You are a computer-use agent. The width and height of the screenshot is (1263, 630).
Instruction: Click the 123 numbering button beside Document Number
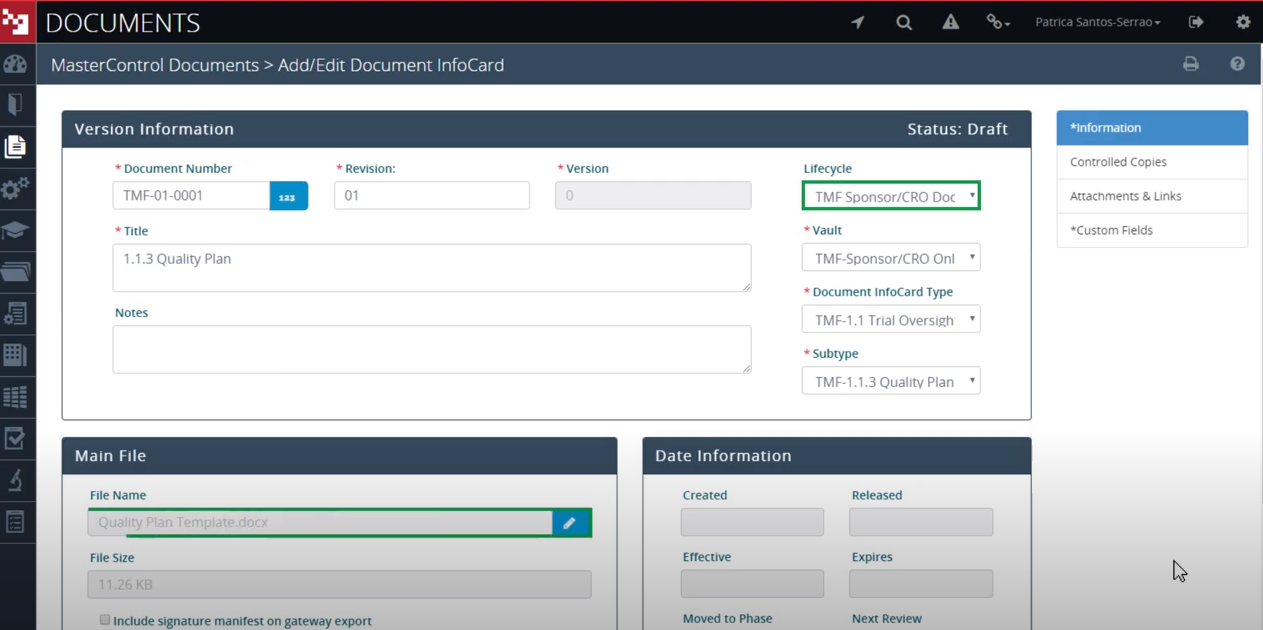coord(289,195)
